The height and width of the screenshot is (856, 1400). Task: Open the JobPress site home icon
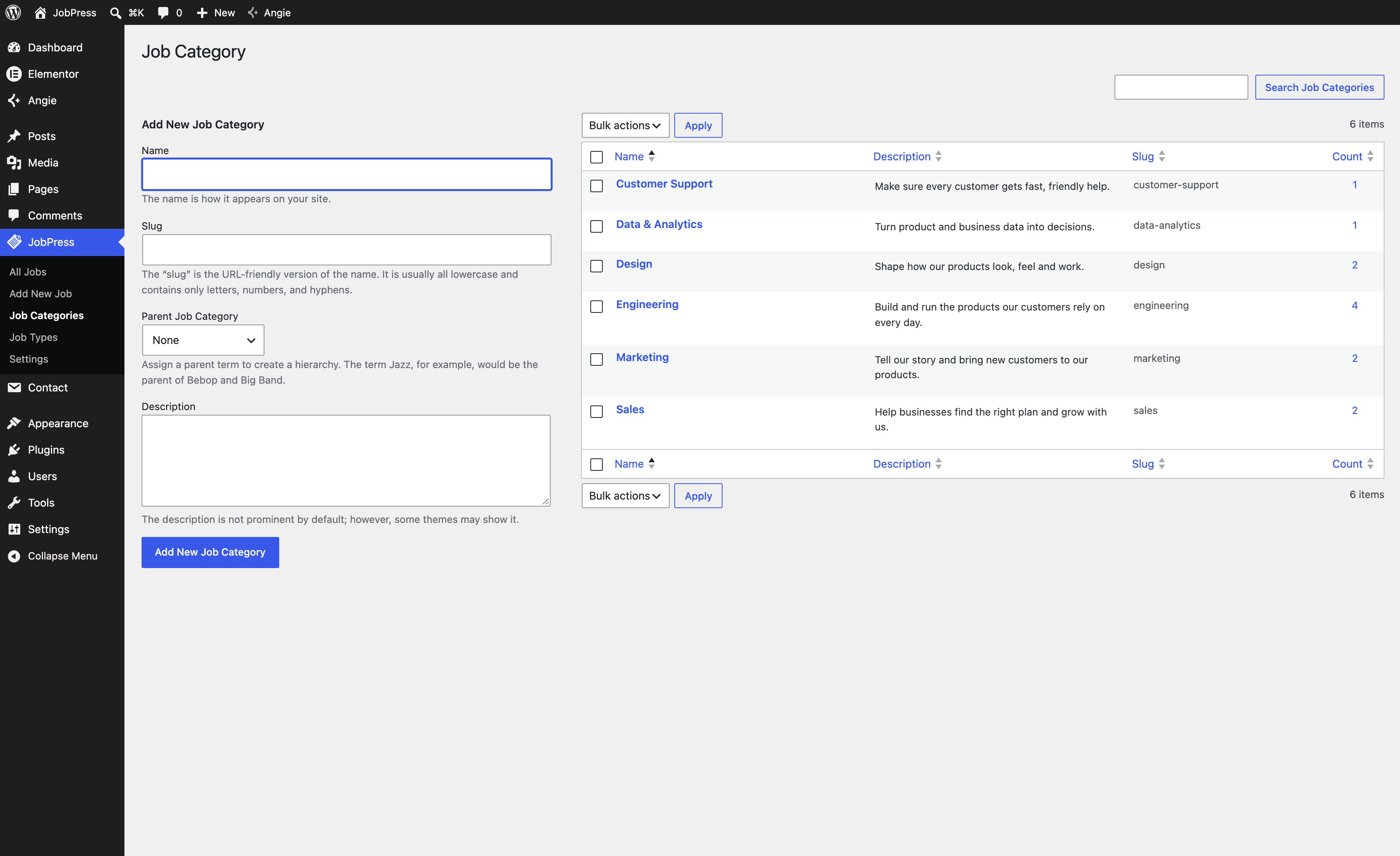pyautogui.click(x=40, y=12)
